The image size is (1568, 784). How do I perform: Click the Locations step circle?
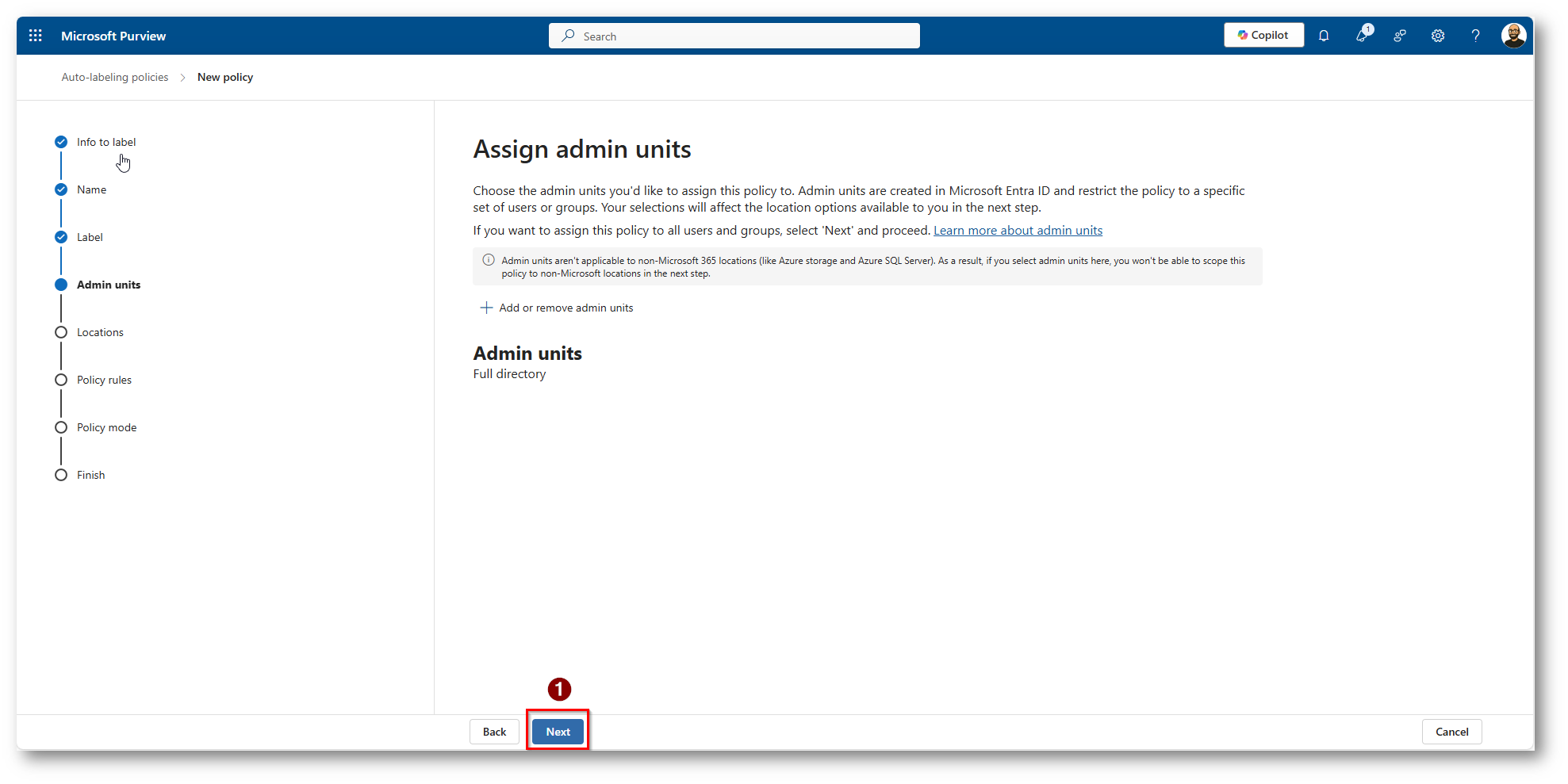[x=61, y=332]
